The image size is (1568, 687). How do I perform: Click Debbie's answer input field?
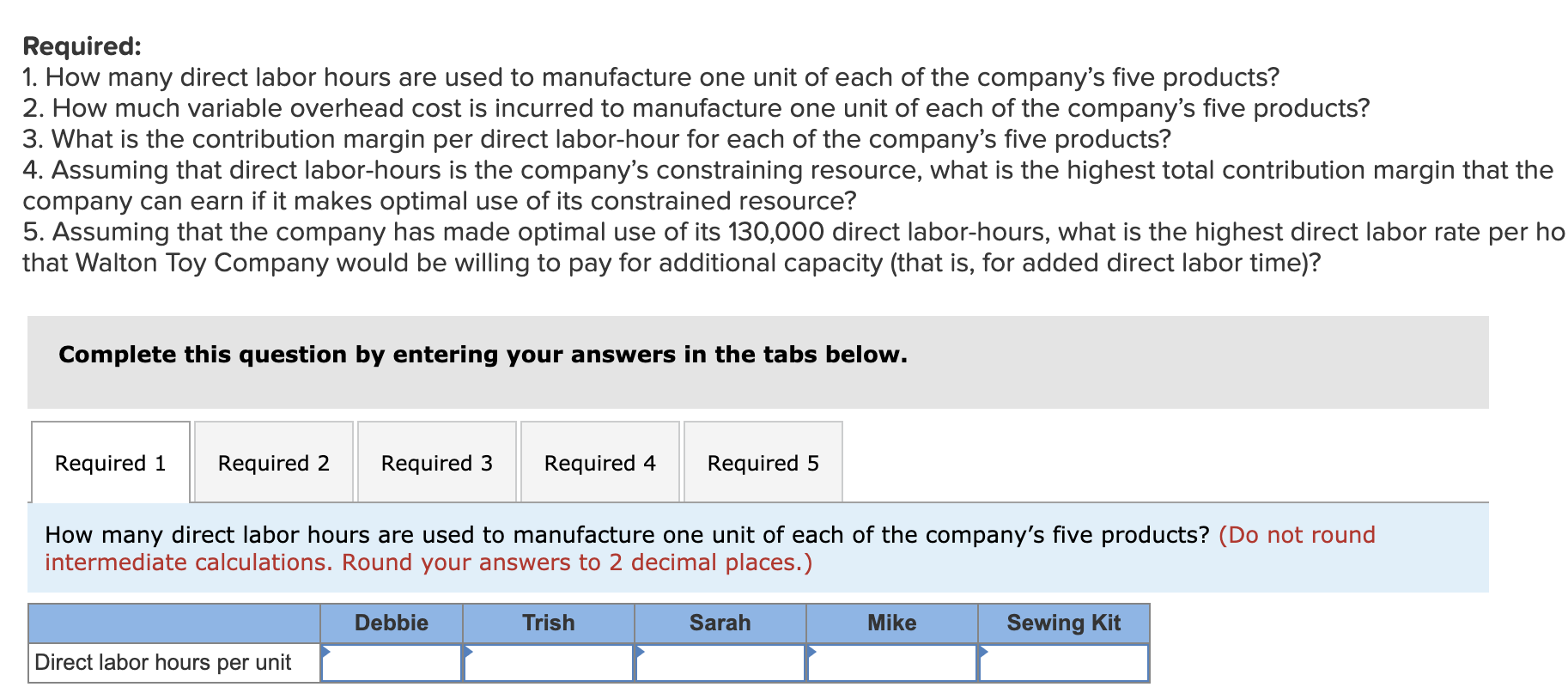tap(395, 663)
